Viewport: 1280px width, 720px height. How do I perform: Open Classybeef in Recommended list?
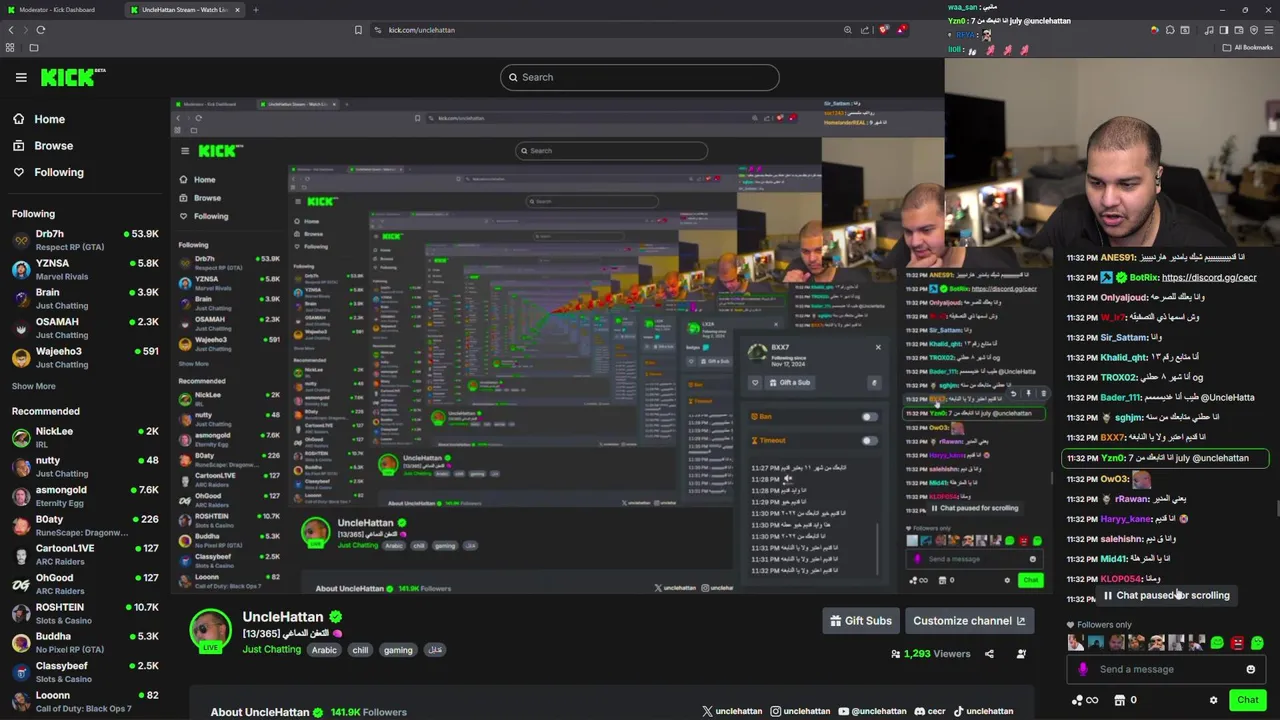[85, 672]
